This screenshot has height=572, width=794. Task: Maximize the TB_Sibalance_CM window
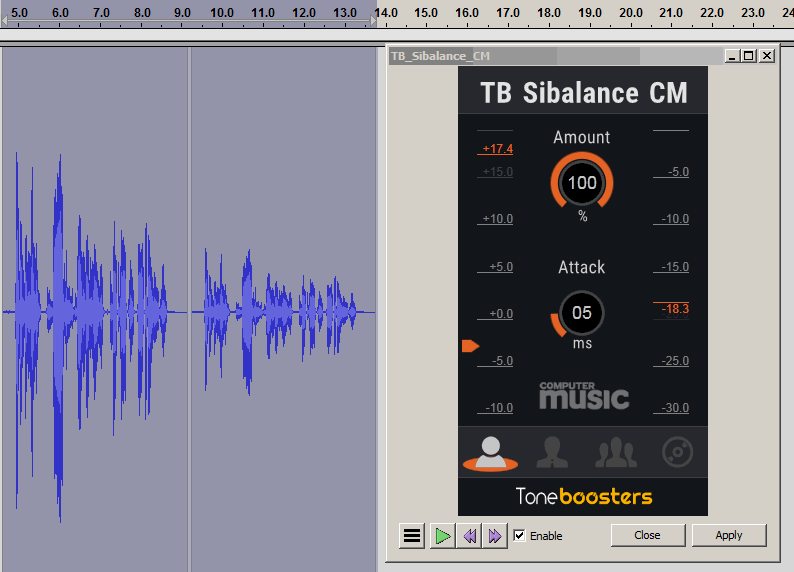pos(748,56)
